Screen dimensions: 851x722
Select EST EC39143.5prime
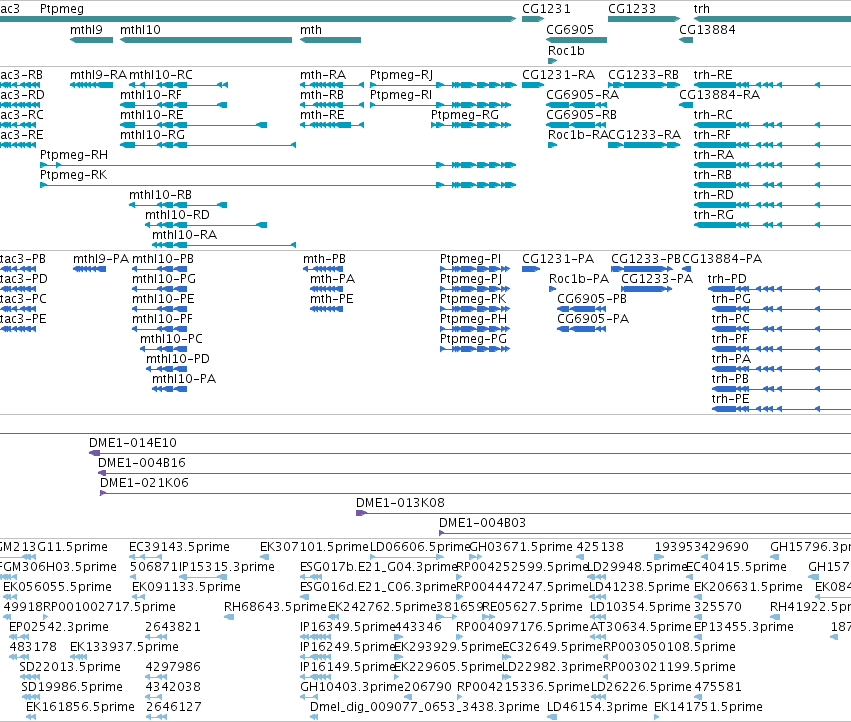coord(145,557)
